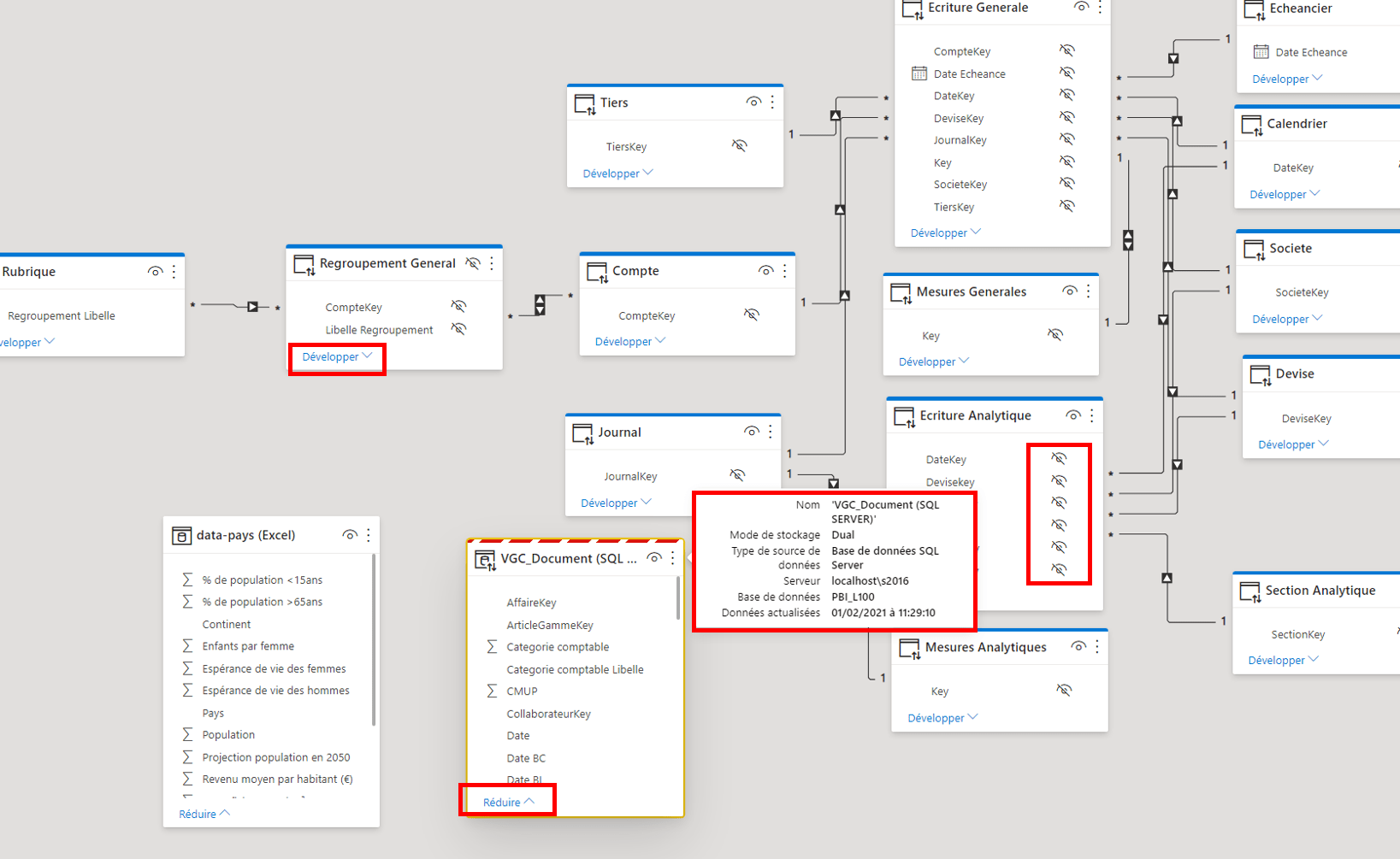Click the Tiers table icon
The width and height of the screenshot is (1400, 859).
click(585, 104)
